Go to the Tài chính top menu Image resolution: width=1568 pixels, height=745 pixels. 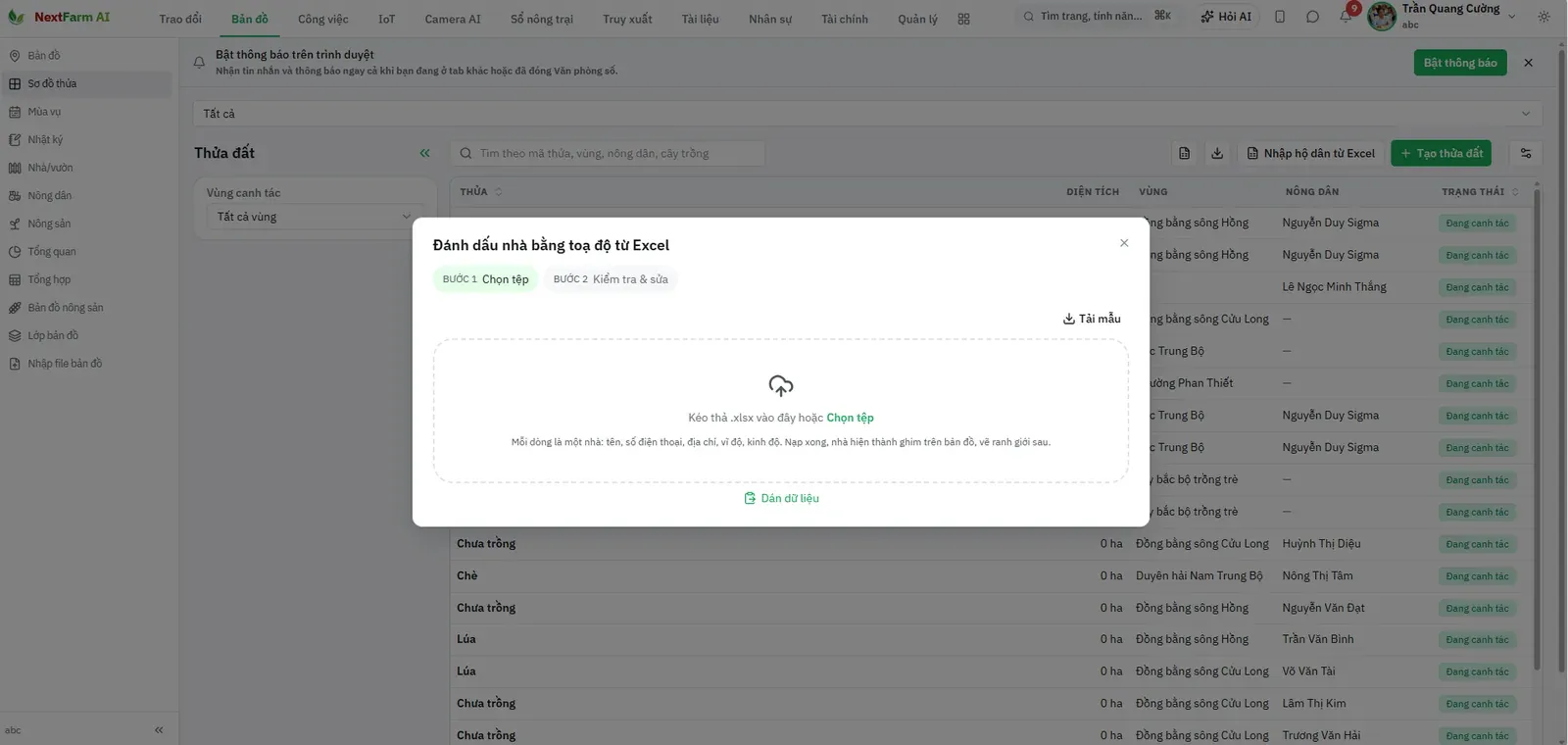tap(845, 19)
